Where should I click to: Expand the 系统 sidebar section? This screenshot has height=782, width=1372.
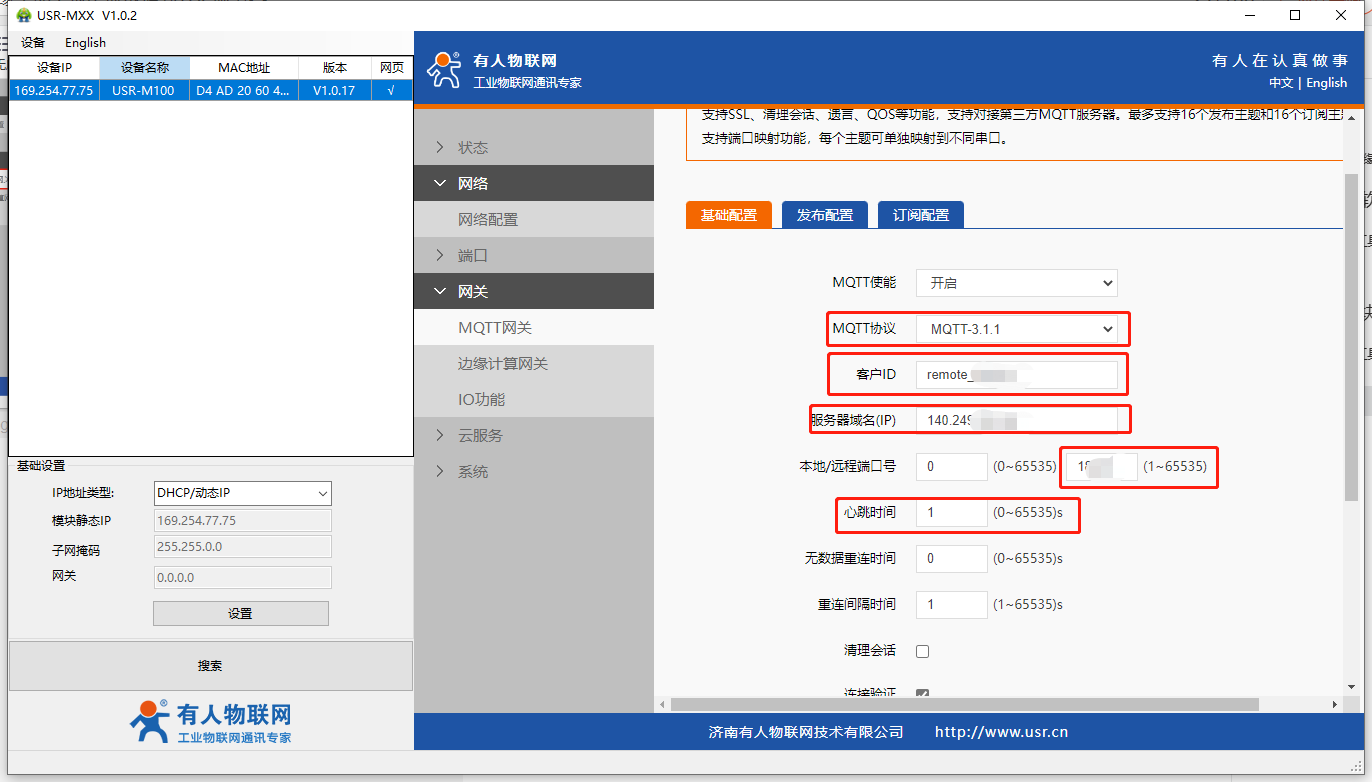tap(534, 472)
